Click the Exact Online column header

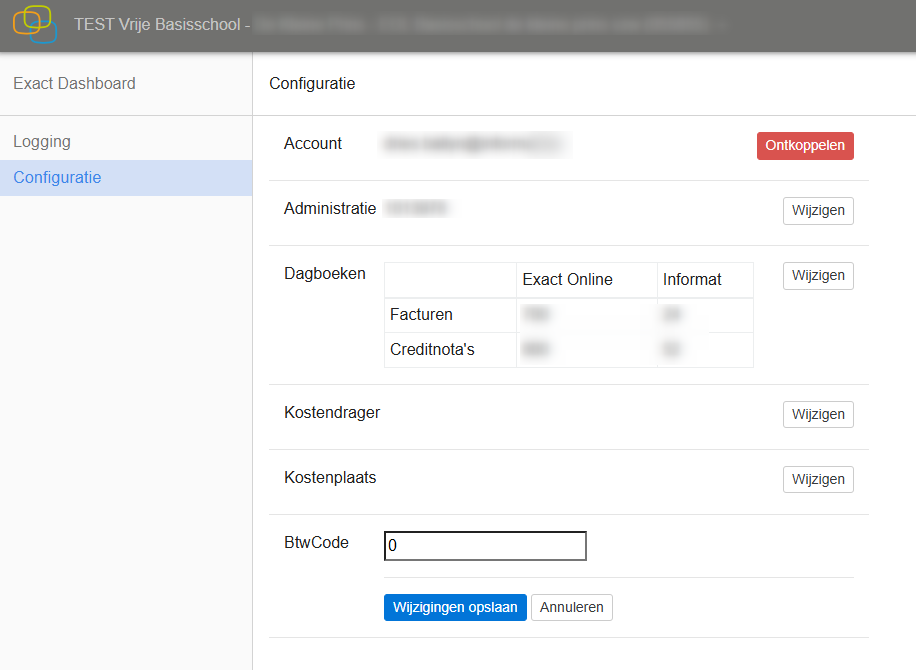pos(567,280)
